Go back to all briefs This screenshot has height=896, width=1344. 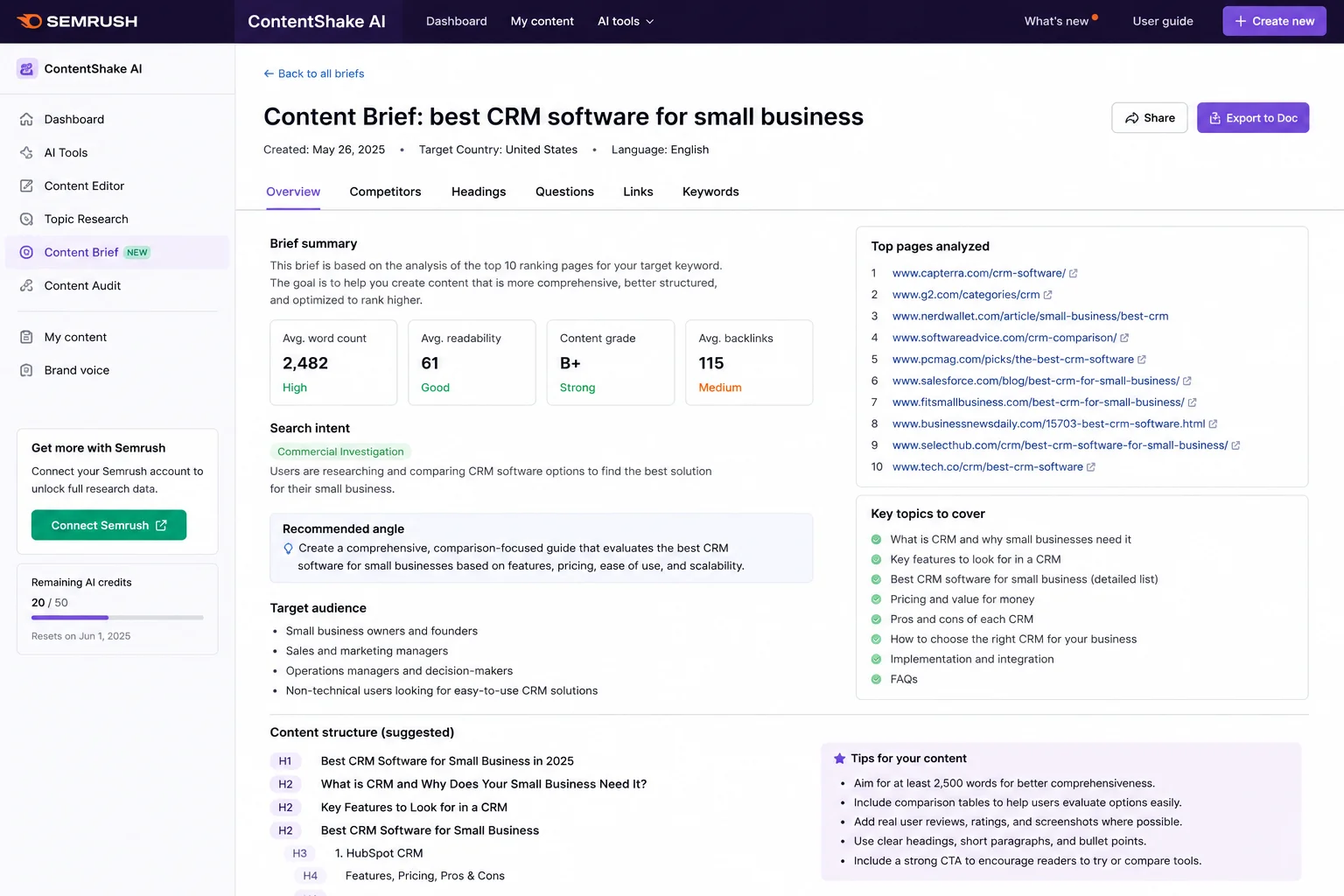click(313, 73)
